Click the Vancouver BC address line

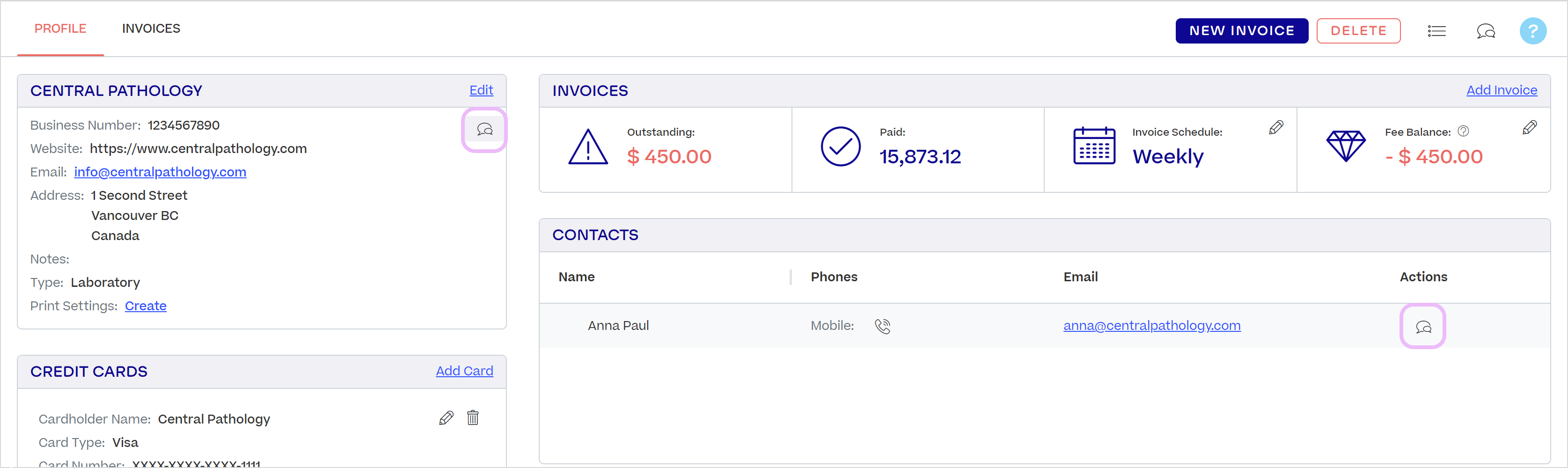click(134, 215)
